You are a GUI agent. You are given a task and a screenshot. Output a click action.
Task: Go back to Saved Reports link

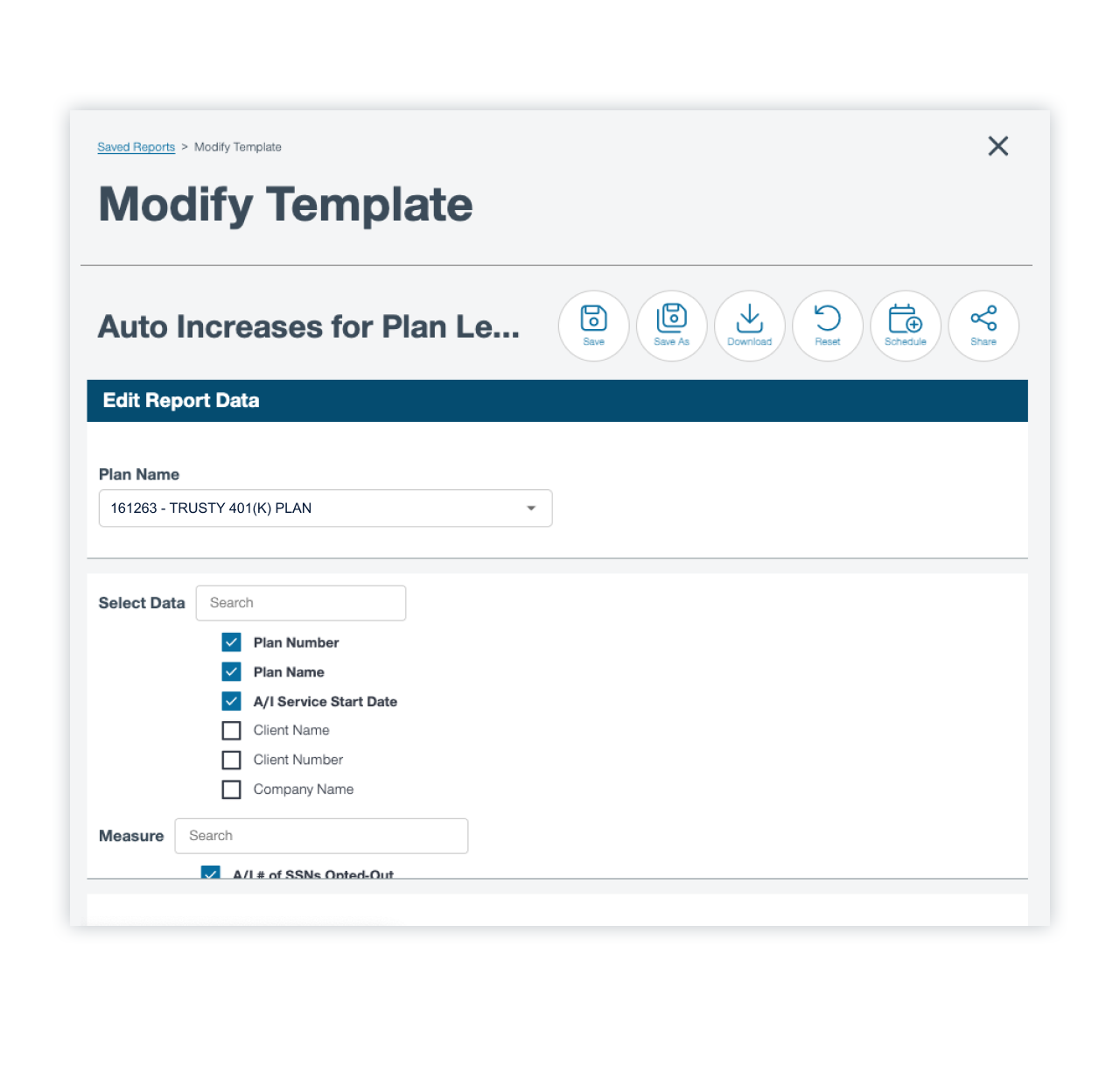[136, 147]
